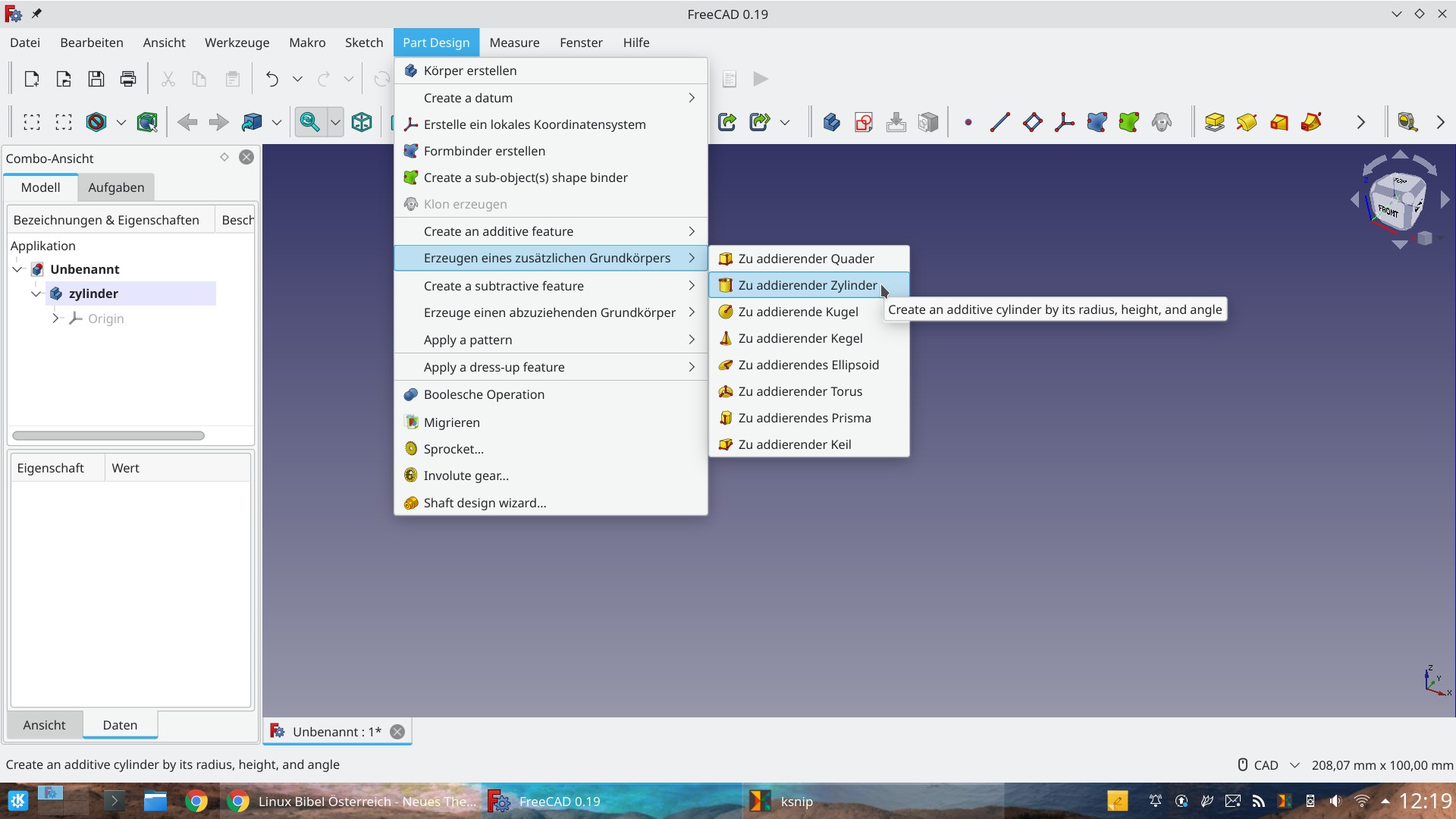Select the Revolution tool icon
Image resolution: width=1456 pixels, height=819 pixels.
(x=1246, y=122)
